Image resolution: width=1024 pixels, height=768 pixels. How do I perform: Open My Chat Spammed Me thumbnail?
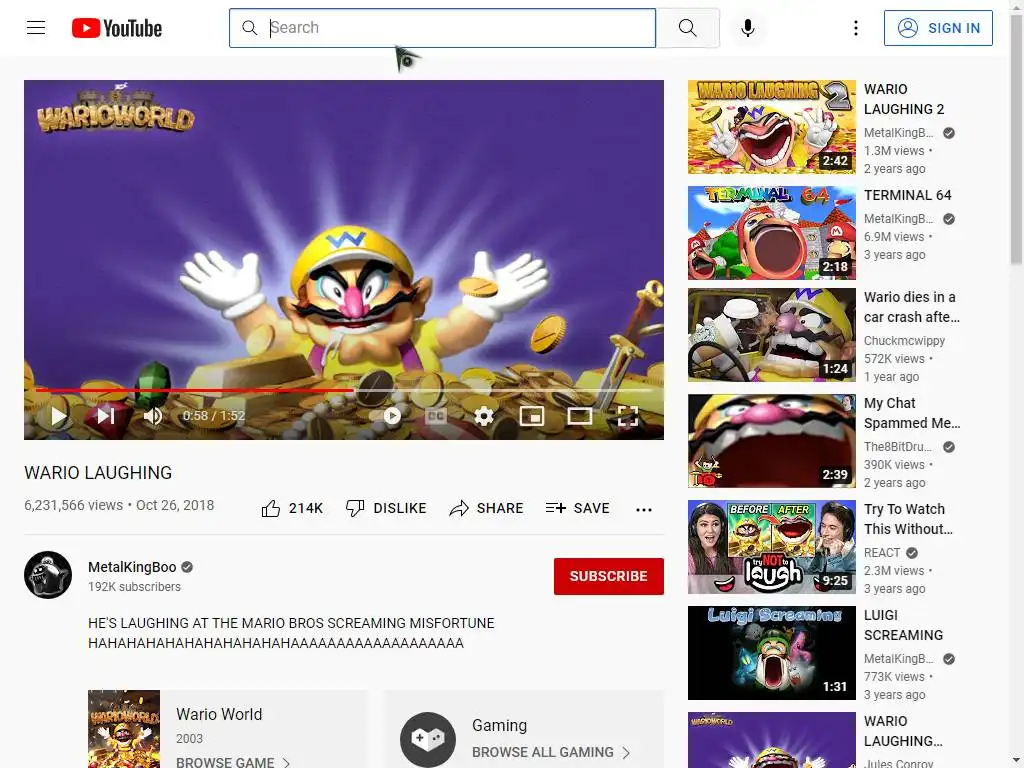point(771,440)
